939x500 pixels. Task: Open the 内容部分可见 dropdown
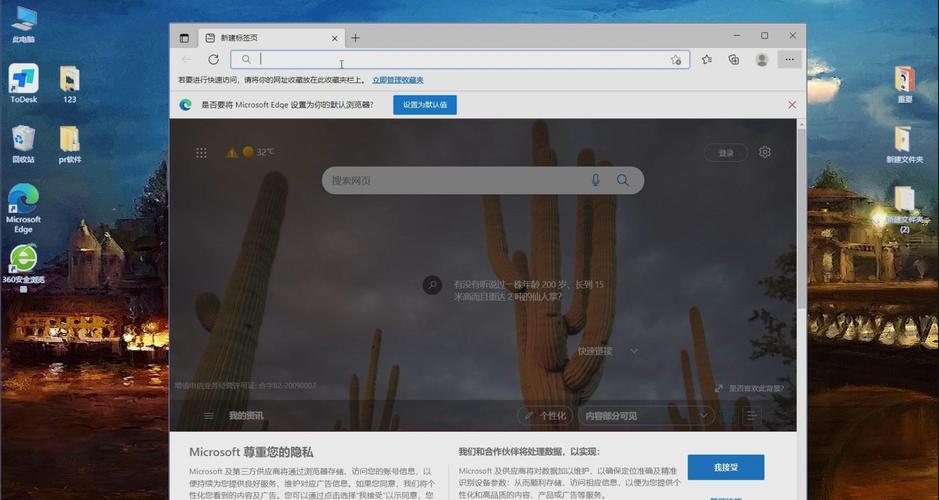coord(646,416)
